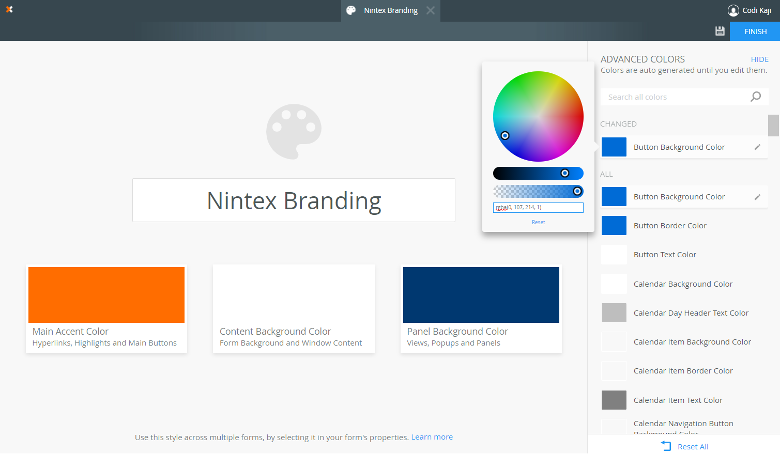This screenshot has width=780, height=455.
Task: Click the Button Text Color label
Action: click(665, 255)
